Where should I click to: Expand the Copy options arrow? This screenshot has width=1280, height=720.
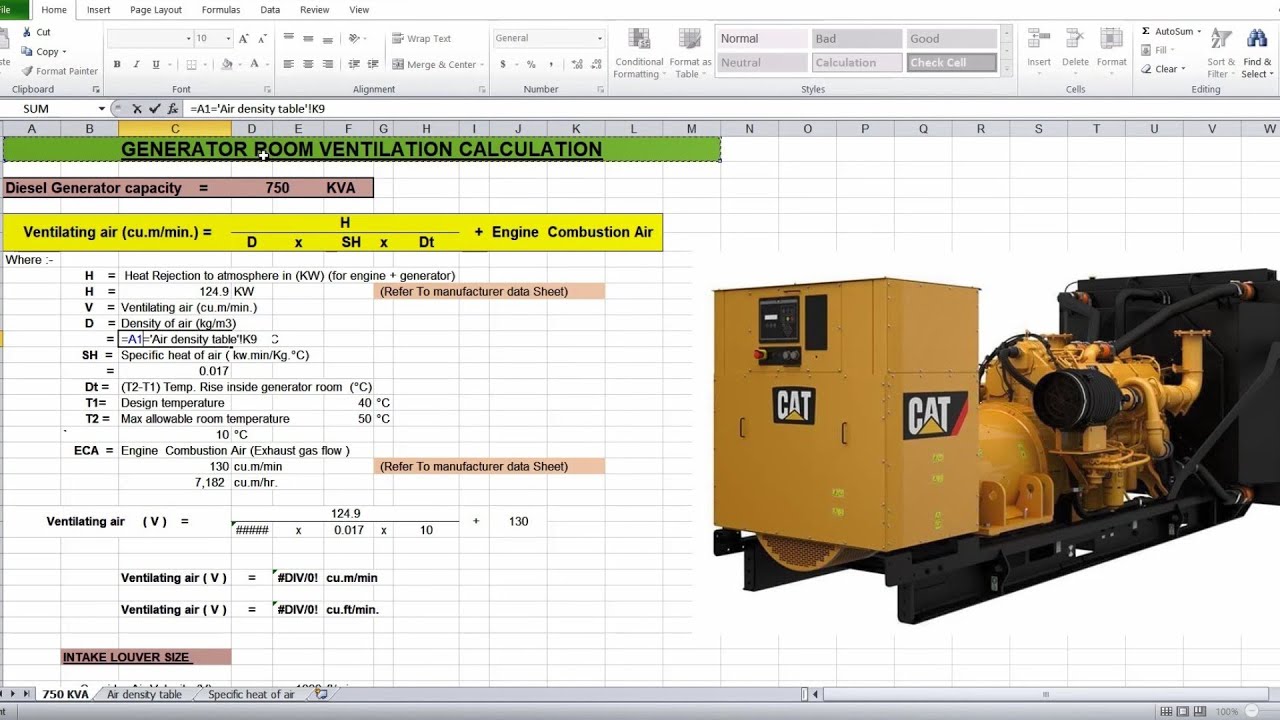pyautogui.click(x=65, y=52)
